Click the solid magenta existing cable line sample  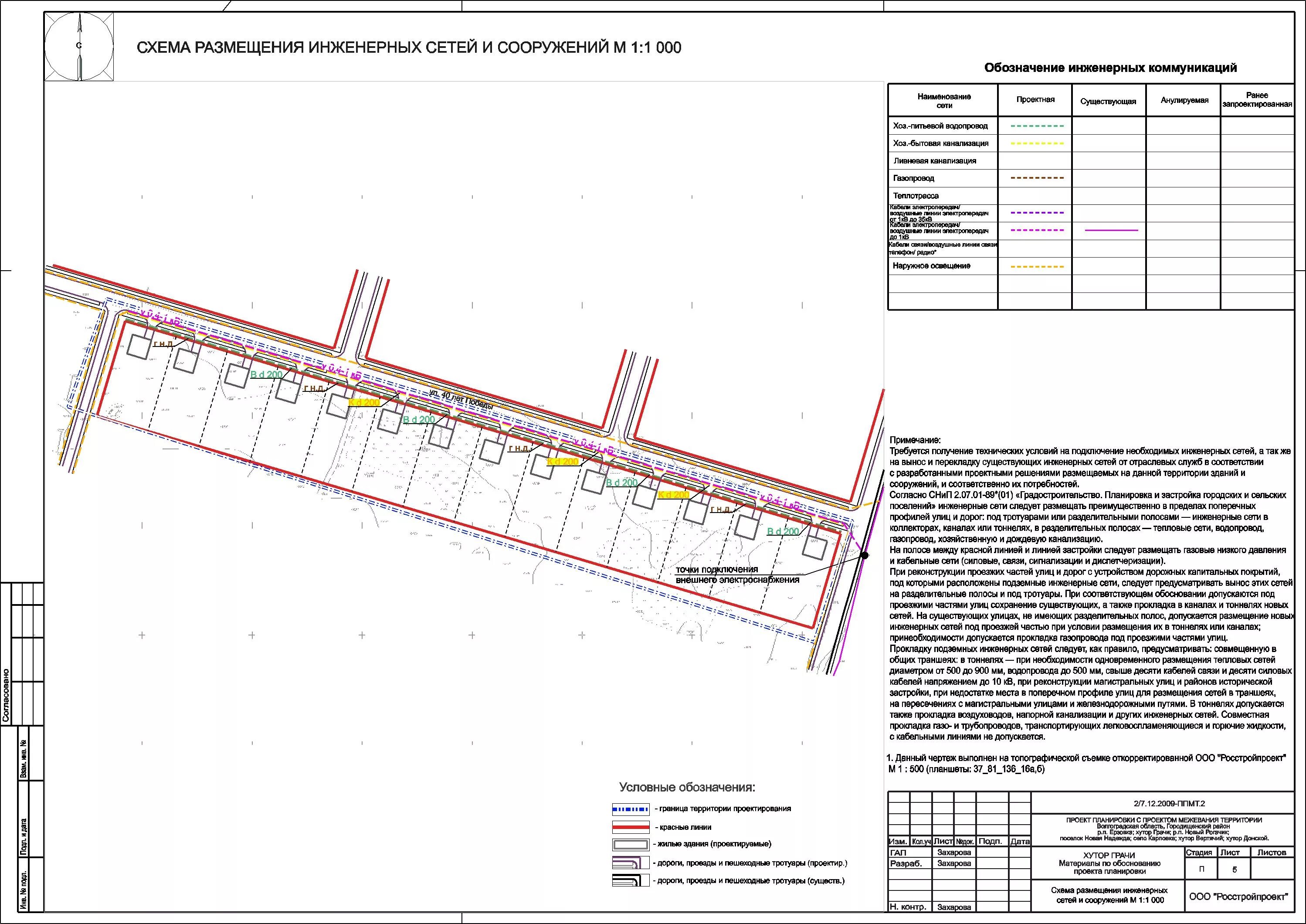(1112, 231)
